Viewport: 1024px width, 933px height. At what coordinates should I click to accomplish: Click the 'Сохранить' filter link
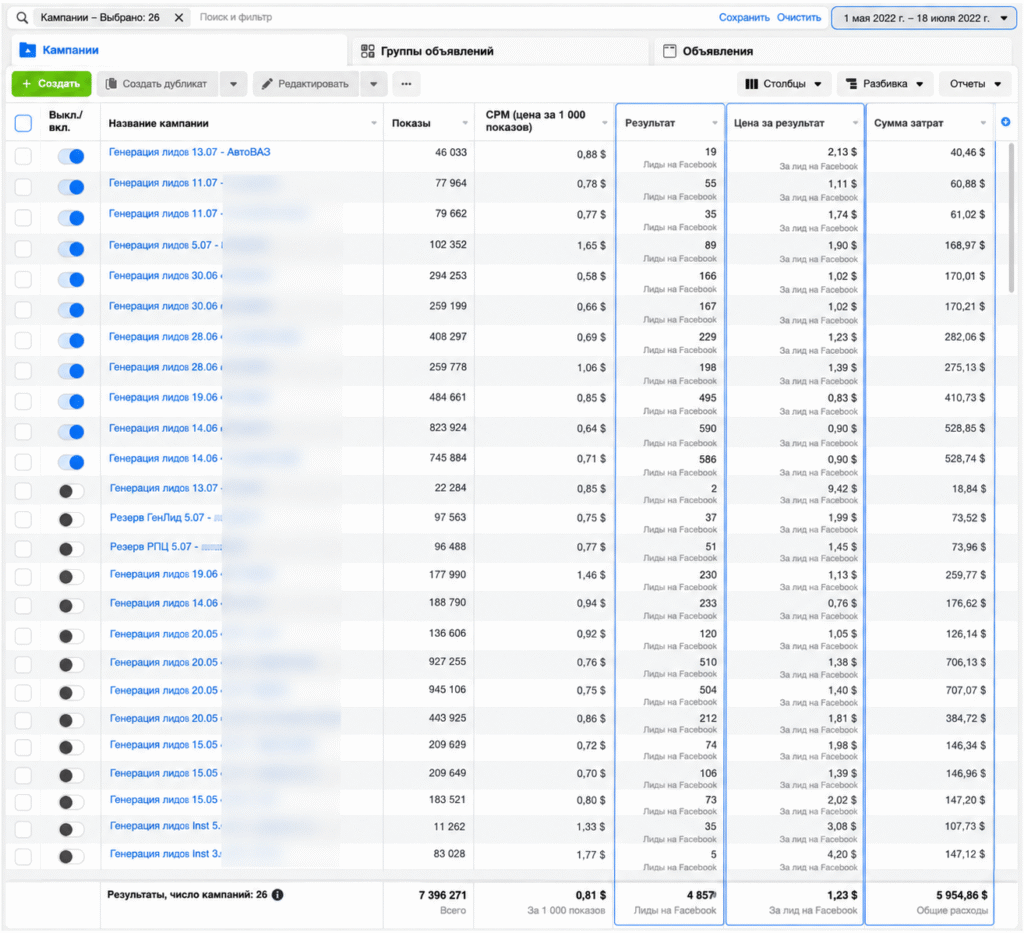pyautogui.click(x=744, y=18)
